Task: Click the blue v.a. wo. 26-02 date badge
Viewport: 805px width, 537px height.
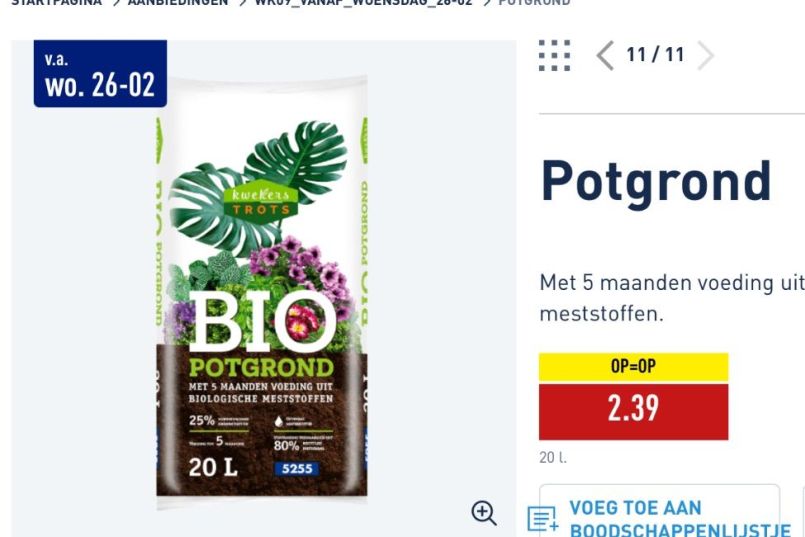Action: pos(100,73)
